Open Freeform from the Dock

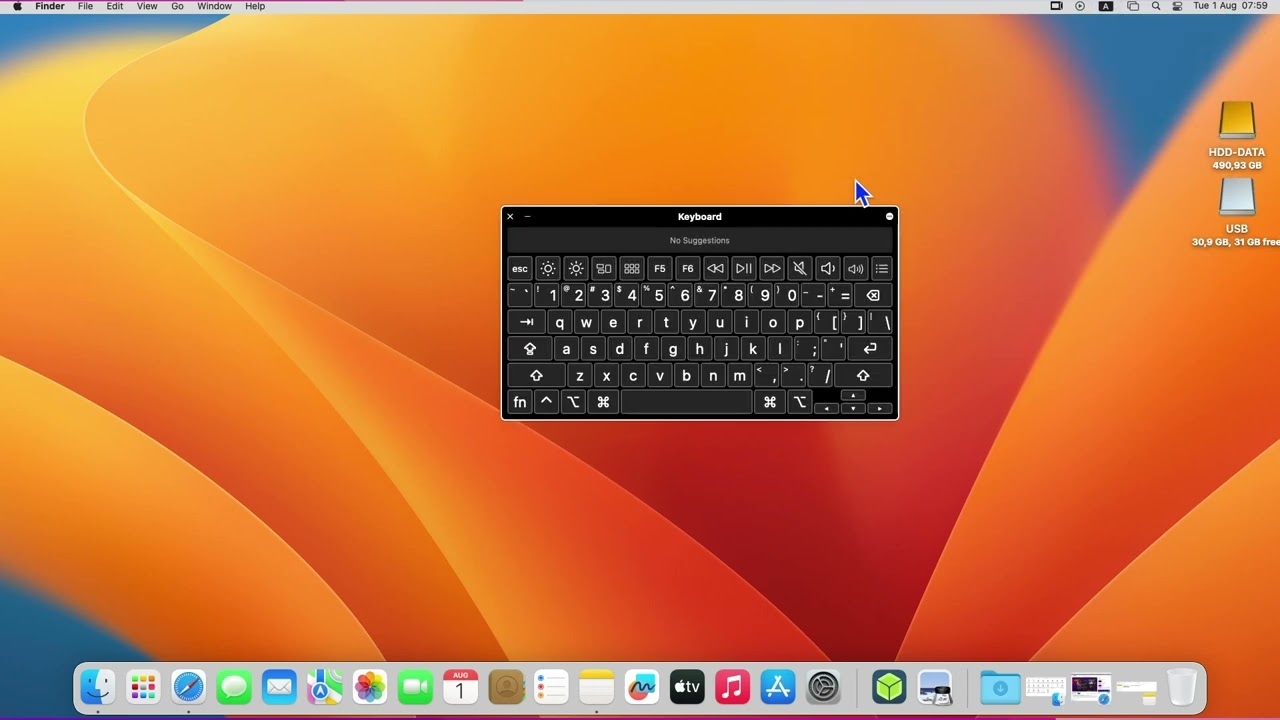click(642, 687)
